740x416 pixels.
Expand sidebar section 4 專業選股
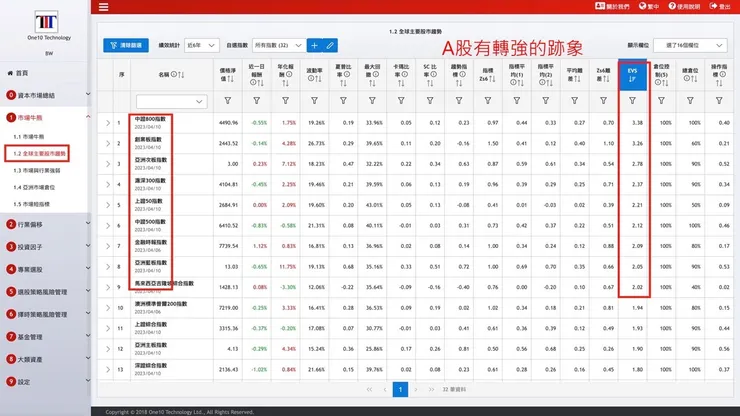(x=46, y=270)
